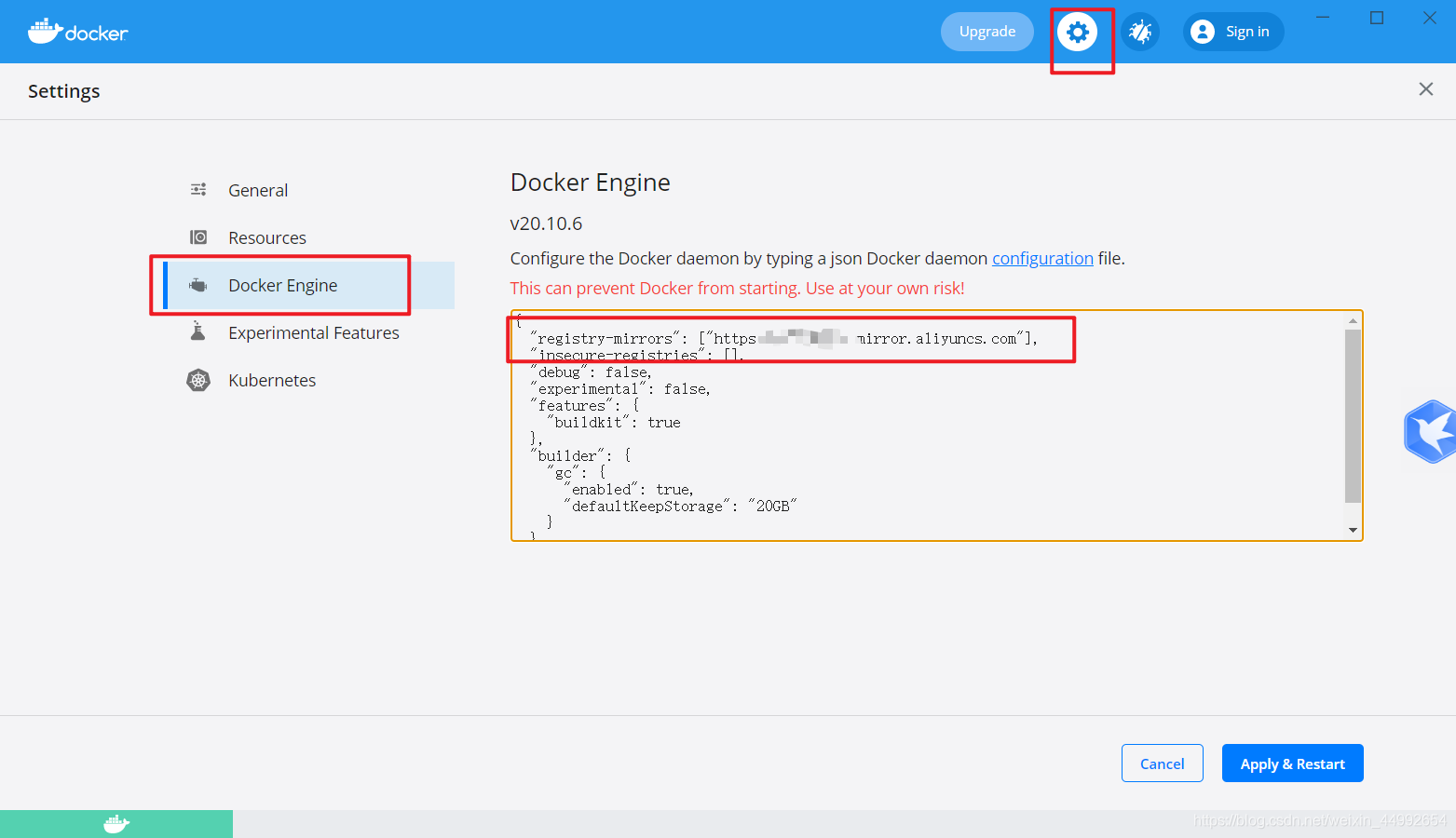The height and width of the screenshot is (838, 1456).
Task: Click the Docker whale logo
Action: [x=78, y=32]
